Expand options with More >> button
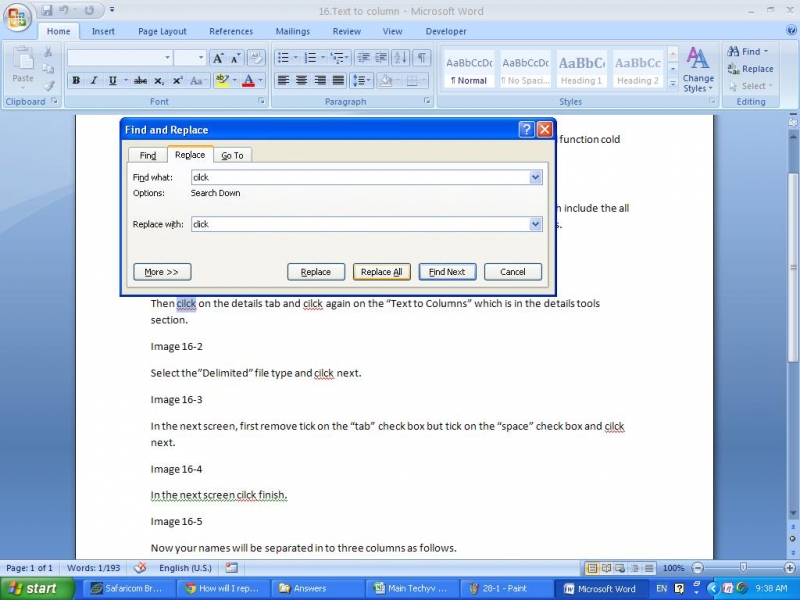Screen dimensions: 800x600 pyautogui.click(x=161, y=272)
